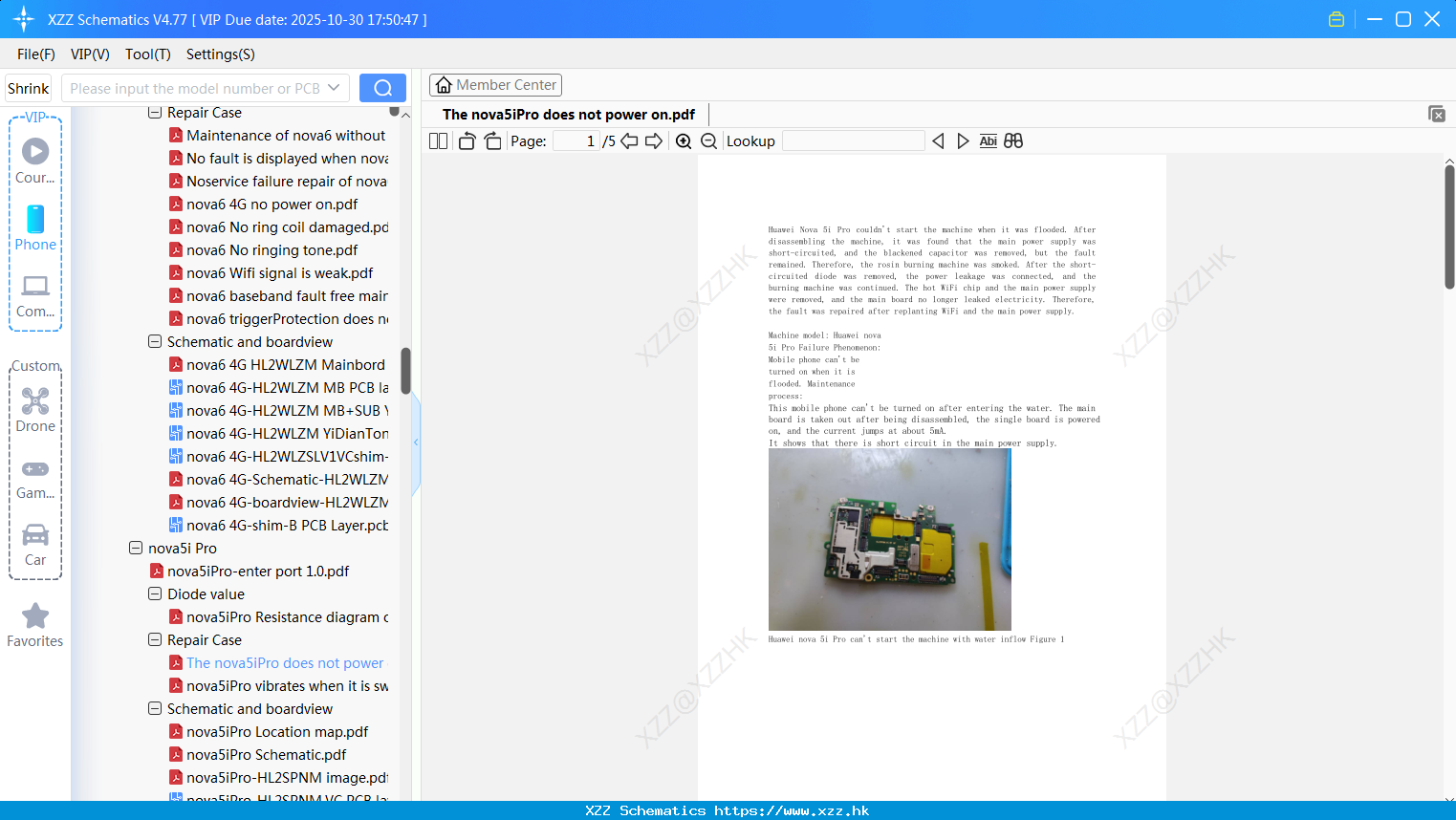Viewport: 1456px width, 820px height.
Task: Collapse nova5i Pro Repair Case folder
Action: 155,640
